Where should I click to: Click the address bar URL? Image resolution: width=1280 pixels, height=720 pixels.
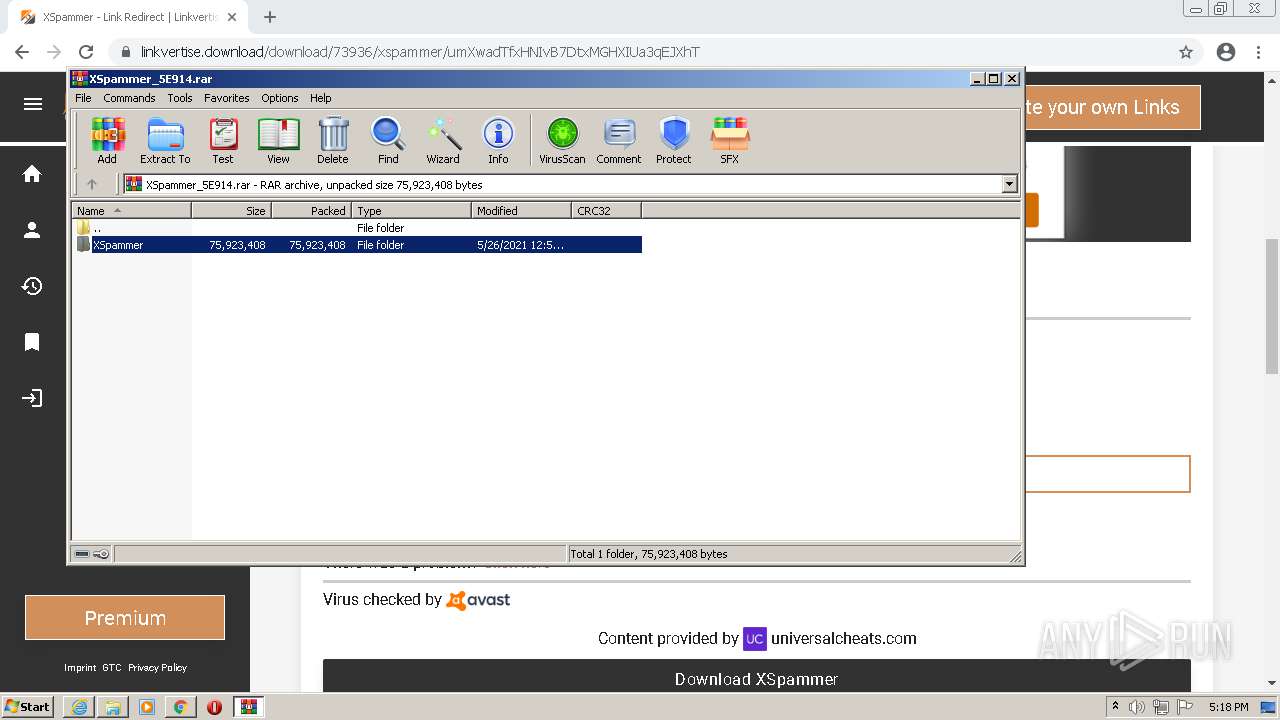point(420,52)
